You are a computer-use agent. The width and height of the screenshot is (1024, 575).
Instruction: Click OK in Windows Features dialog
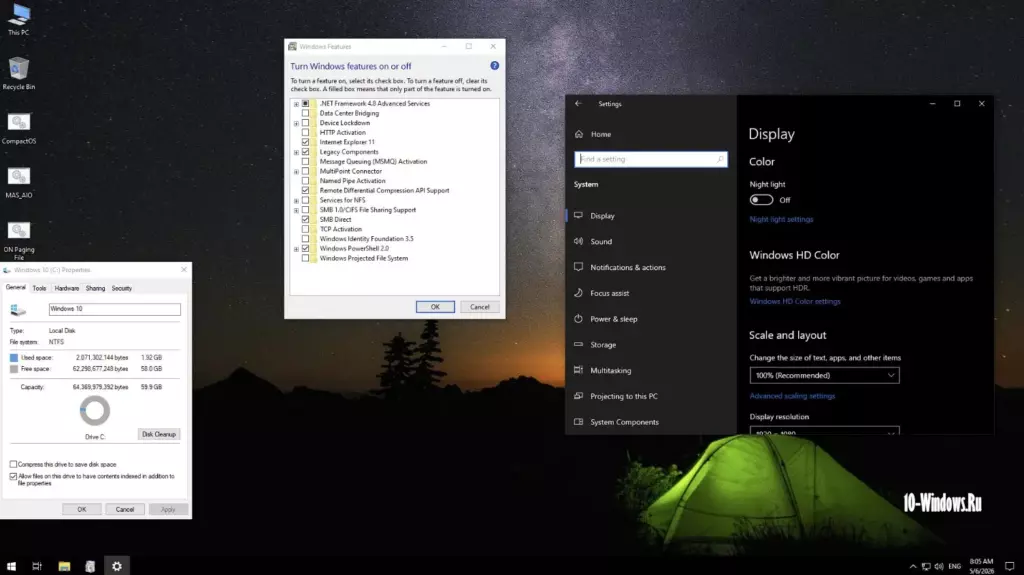[x=435, y=307]
